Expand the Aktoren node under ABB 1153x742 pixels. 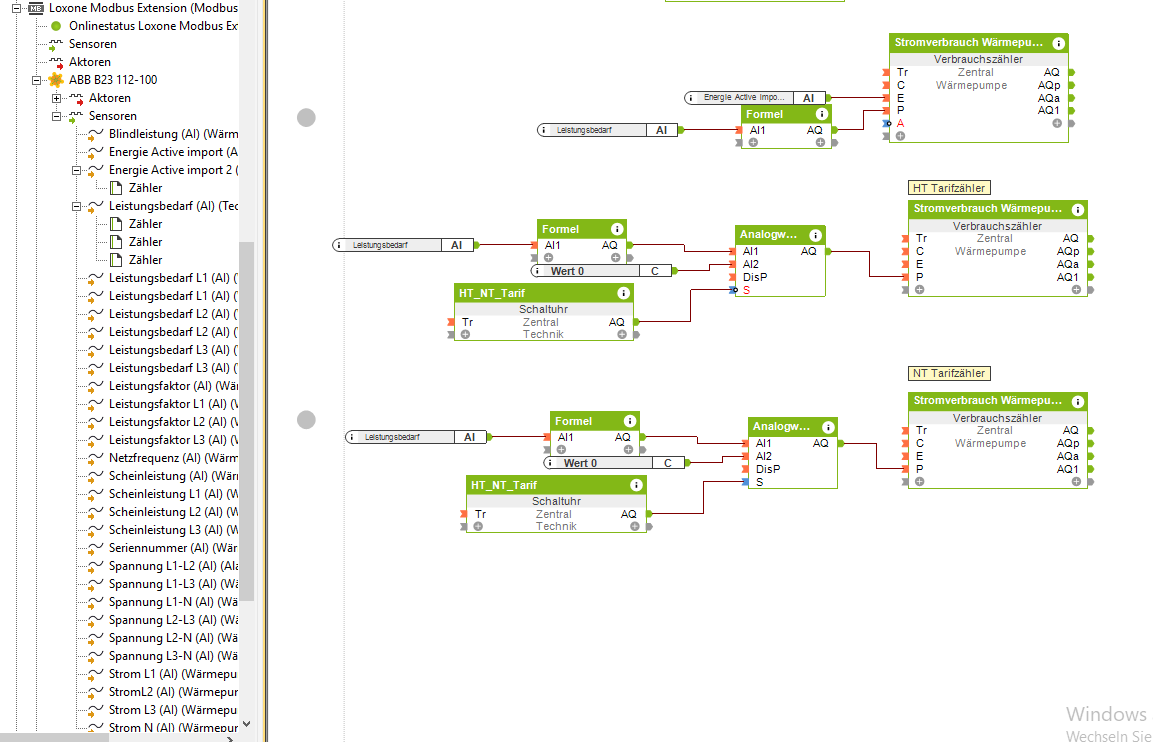click(56, 98)
